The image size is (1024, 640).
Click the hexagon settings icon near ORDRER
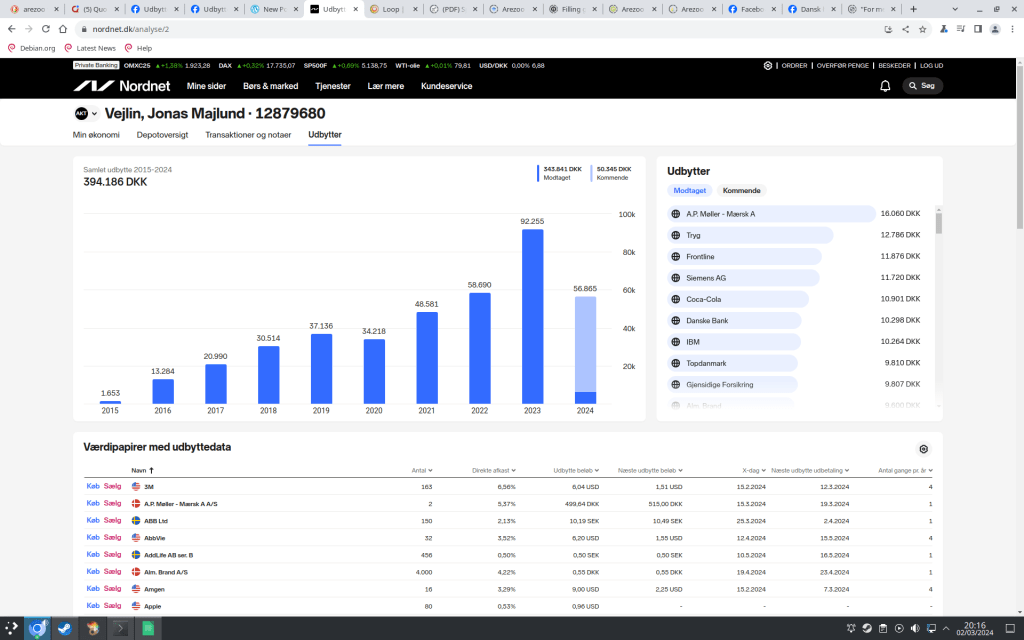point(768,65)
